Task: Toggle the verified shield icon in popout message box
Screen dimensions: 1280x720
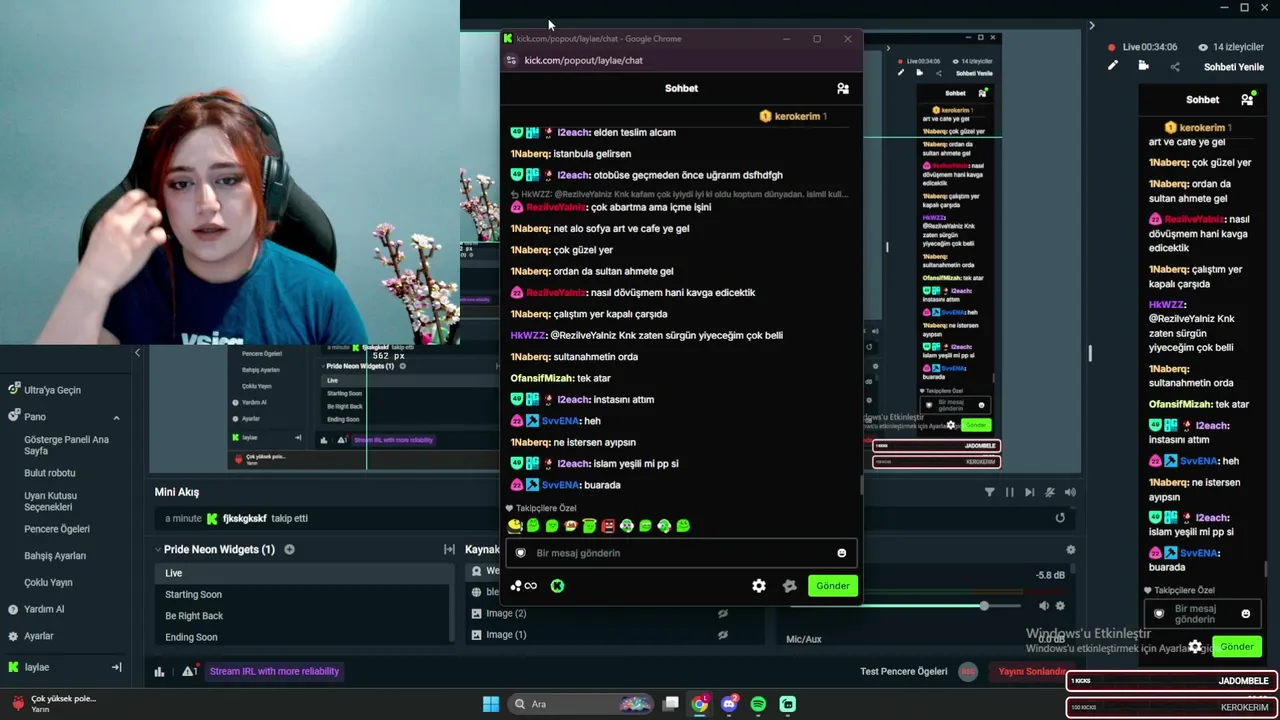Action: click(520, 553)
